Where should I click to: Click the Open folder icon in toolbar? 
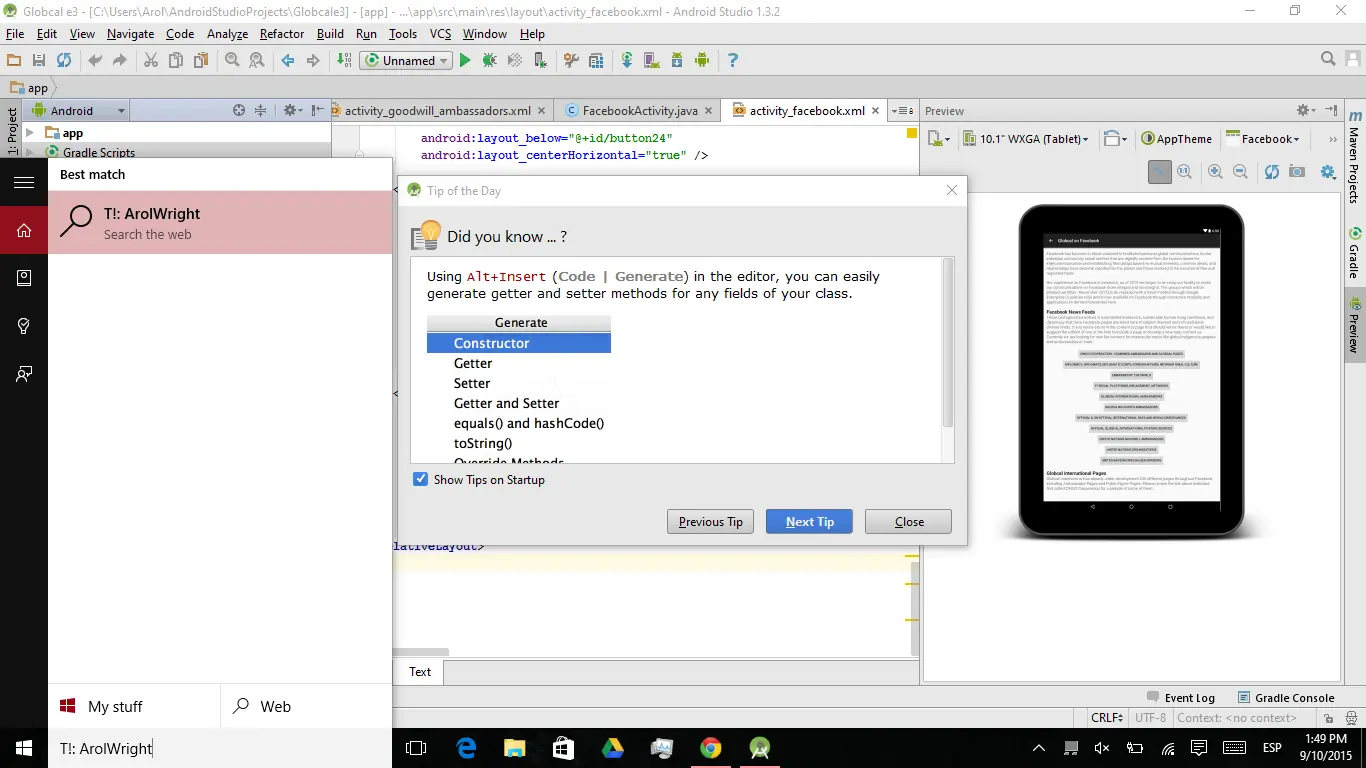click(14, 61)
